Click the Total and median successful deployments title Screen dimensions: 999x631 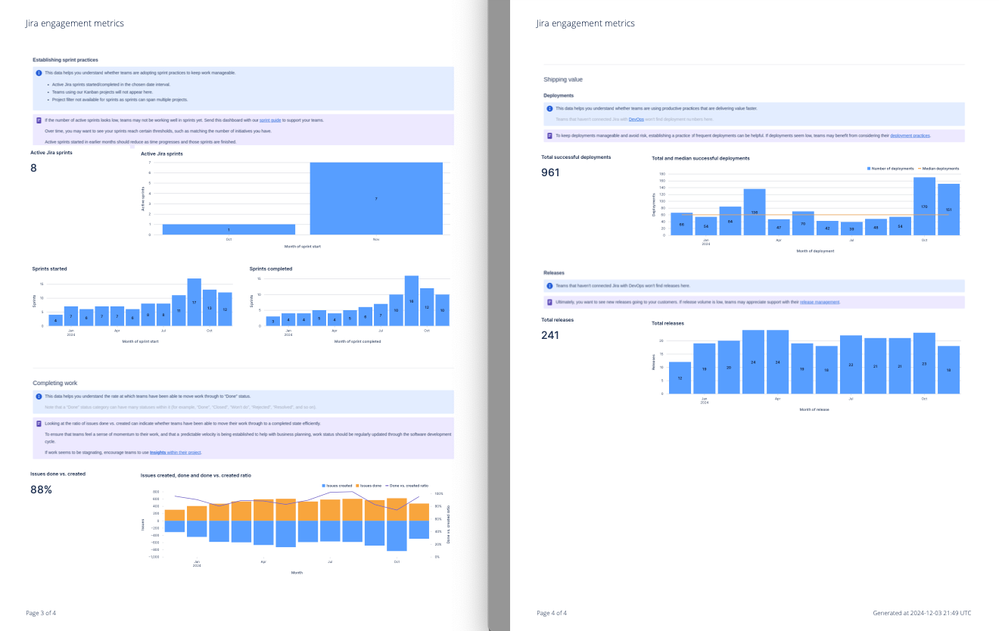click(701, 158)
